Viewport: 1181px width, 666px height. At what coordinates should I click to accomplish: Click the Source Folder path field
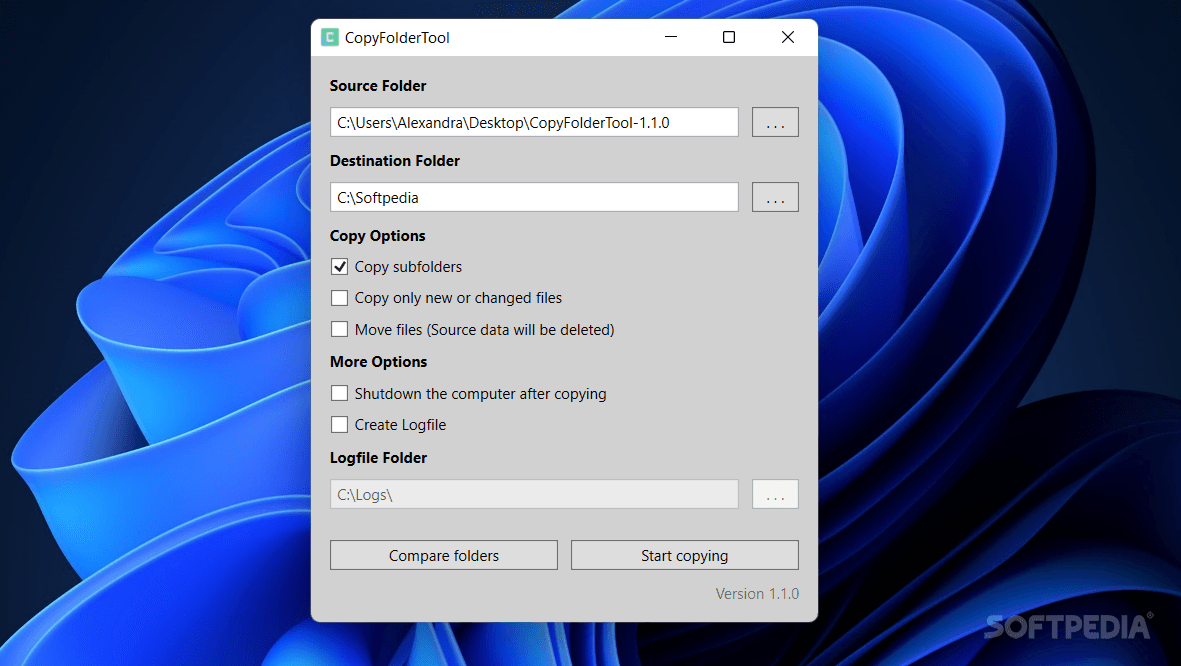click(534, 122)
